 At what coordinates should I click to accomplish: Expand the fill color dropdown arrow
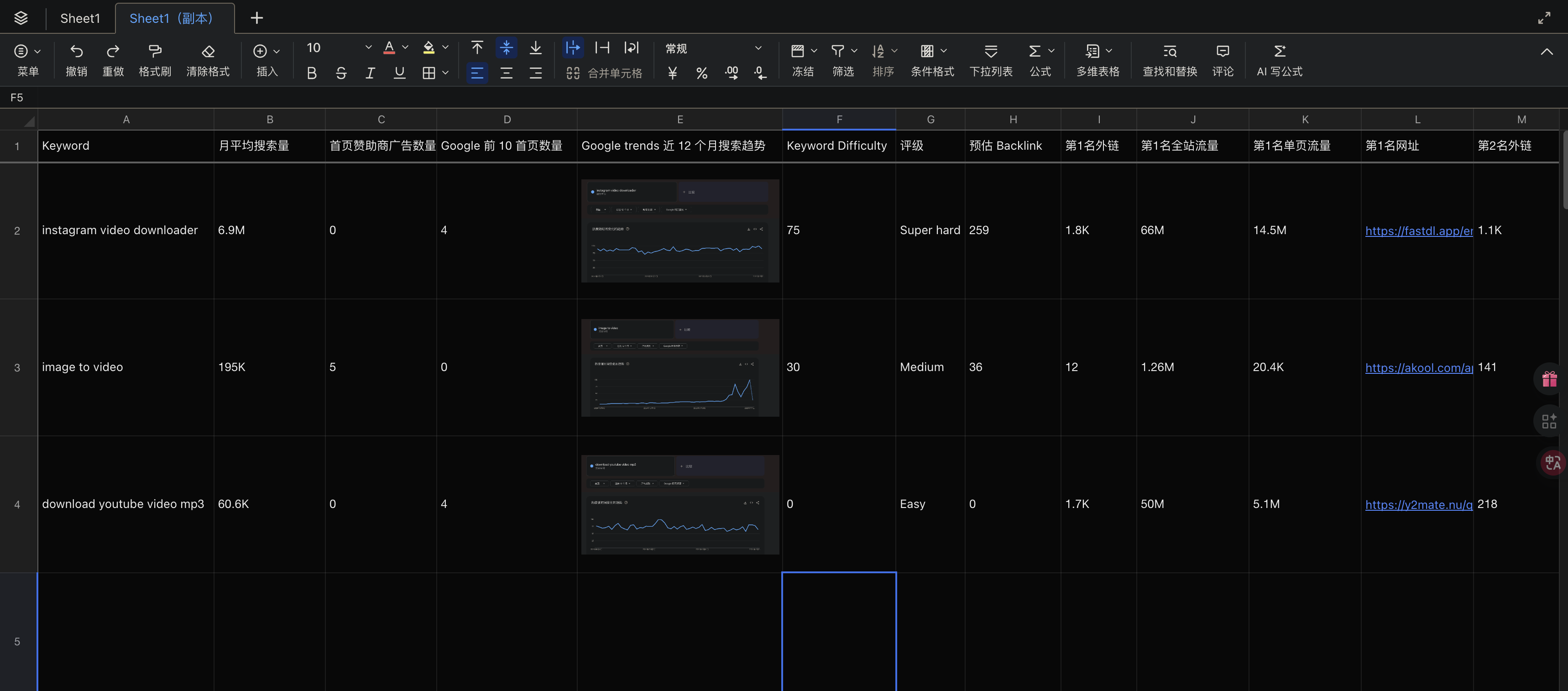pos(445,47)
